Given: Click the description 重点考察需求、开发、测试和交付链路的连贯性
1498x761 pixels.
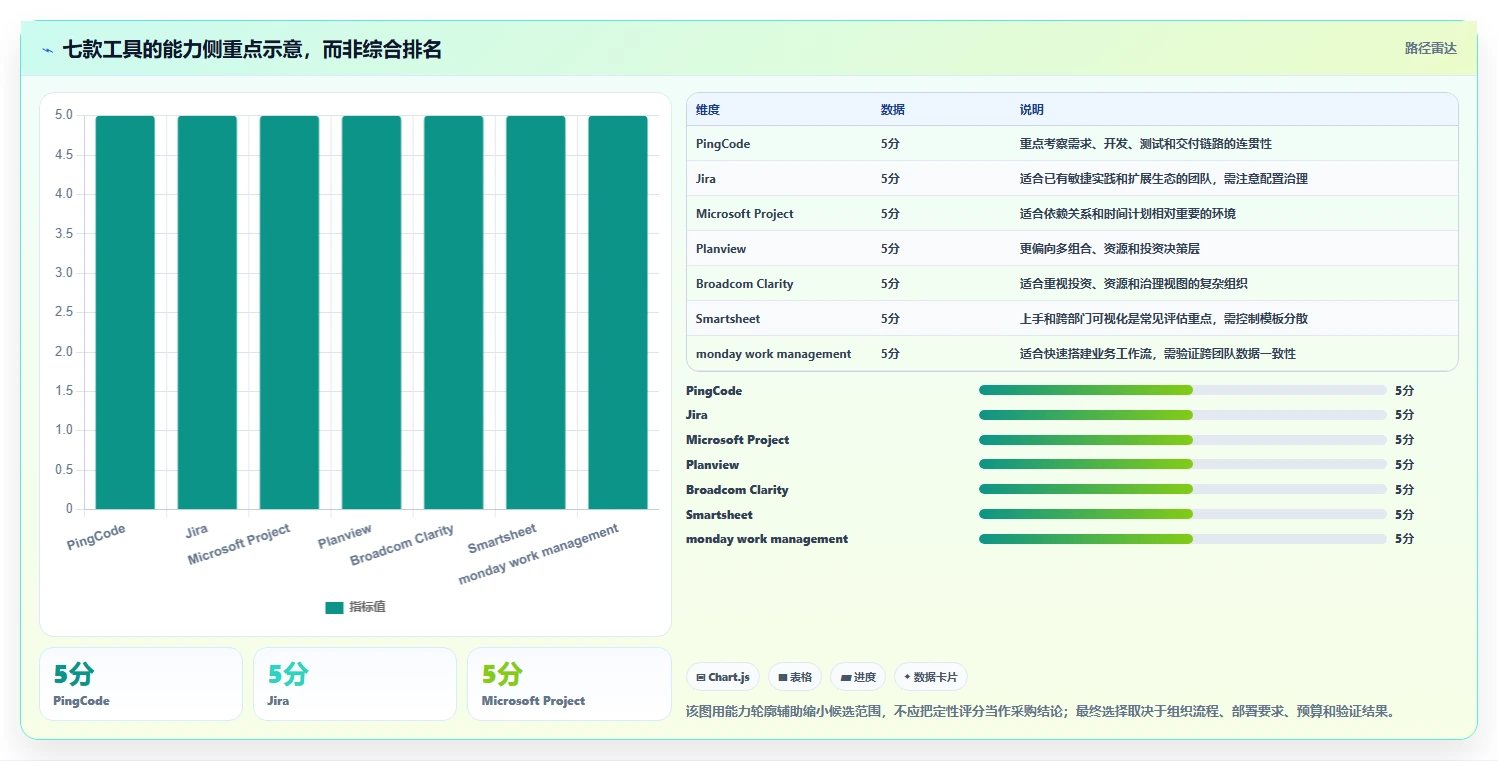Looking at the screenshot, I should (x=1146, y=144).
